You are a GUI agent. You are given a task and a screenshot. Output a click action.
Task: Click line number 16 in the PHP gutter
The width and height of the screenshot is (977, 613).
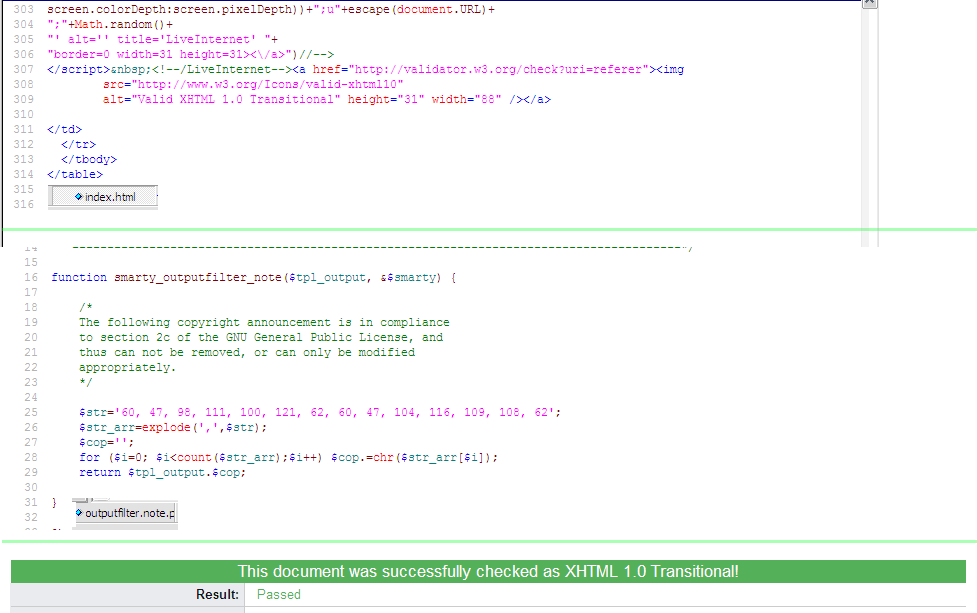31,277
